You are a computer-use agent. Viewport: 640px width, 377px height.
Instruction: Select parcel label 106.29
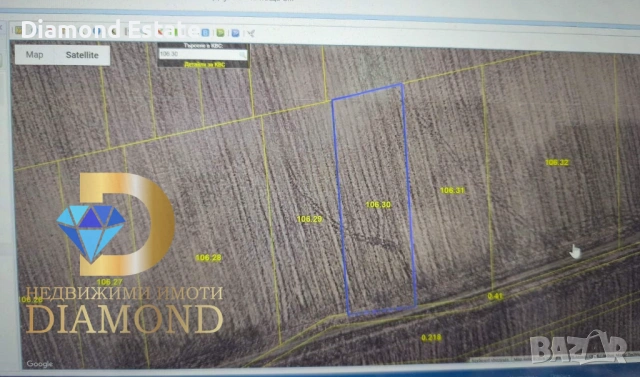[x=309, y=219]
